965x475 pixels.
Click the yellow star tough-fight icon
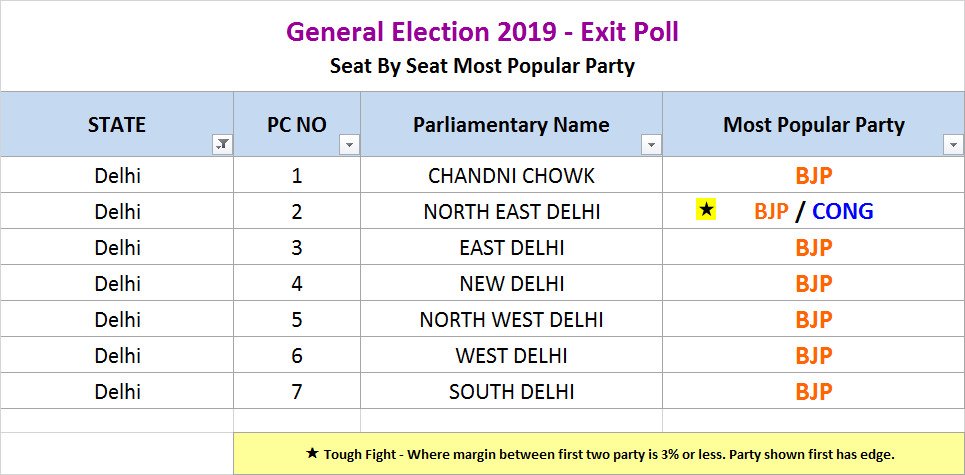(x=707, y=210)
